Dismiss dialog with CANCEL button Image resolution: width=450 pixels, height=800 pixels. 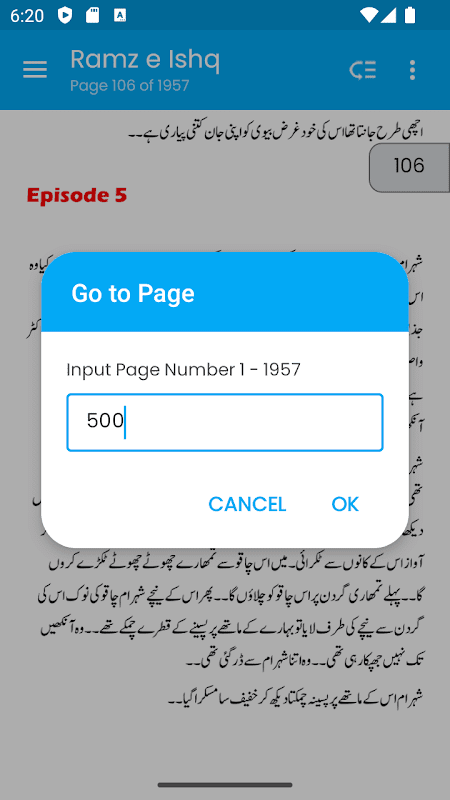pyautogui.click(x=247, y=504)
